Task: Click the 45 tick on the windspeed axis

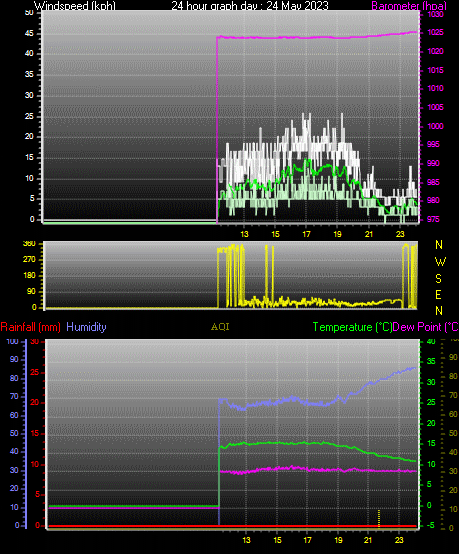Action: tap(29, 34)
